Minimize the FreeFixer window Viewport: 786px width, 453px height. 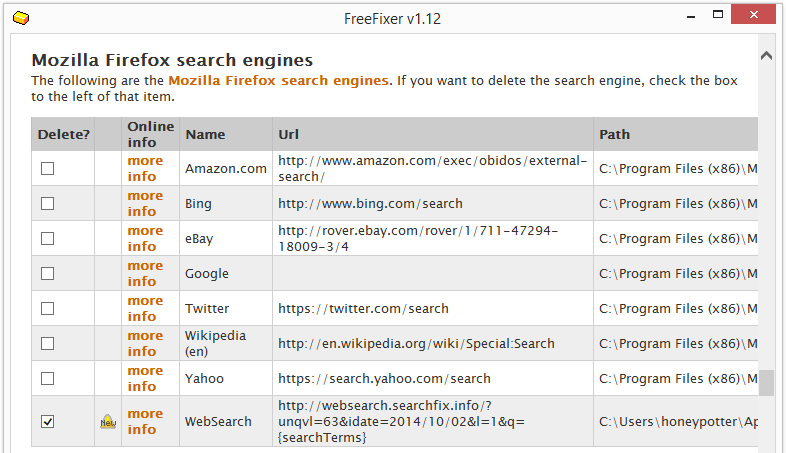click(691, 17)
